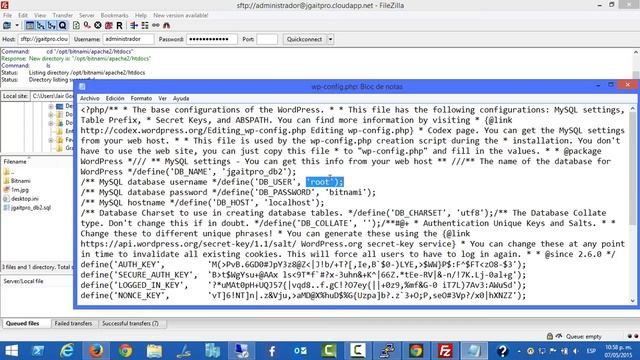Select the Bitnami folder in local files
The width and height of the screenshot is (640, 360).
tap(20, 180)
